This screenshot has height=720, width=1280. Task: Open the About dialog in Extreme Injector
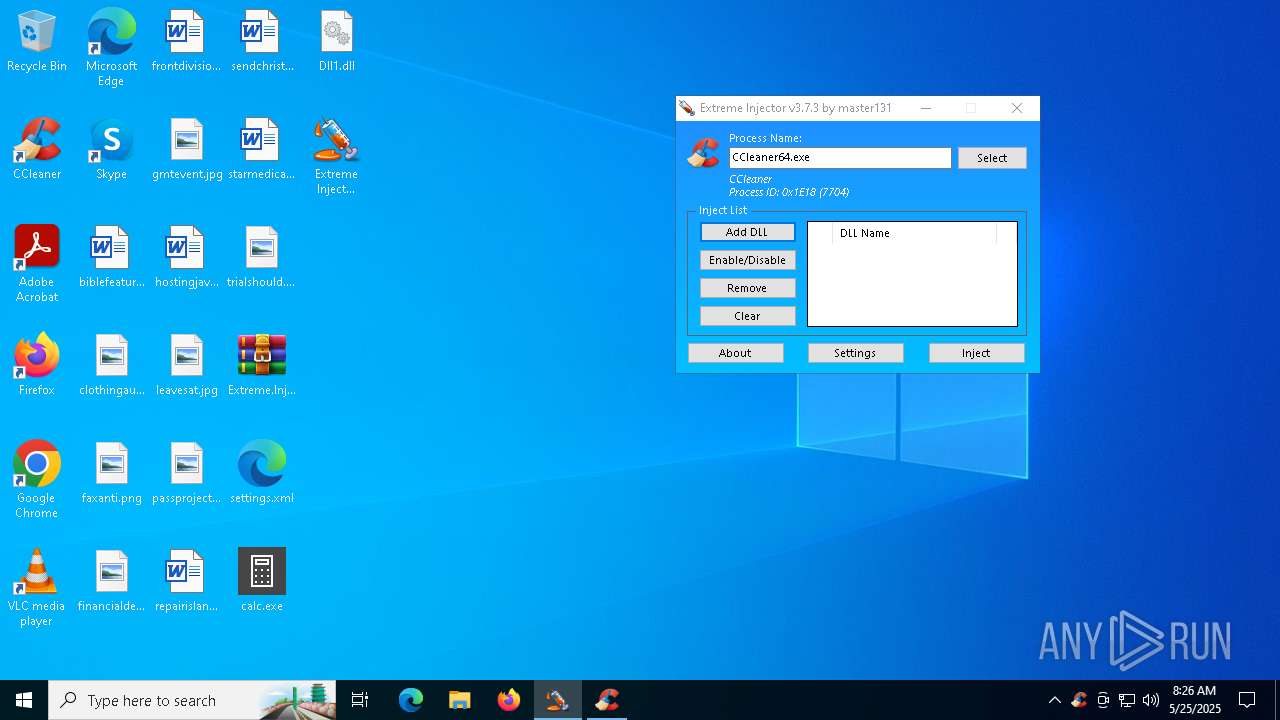point(735,353)
